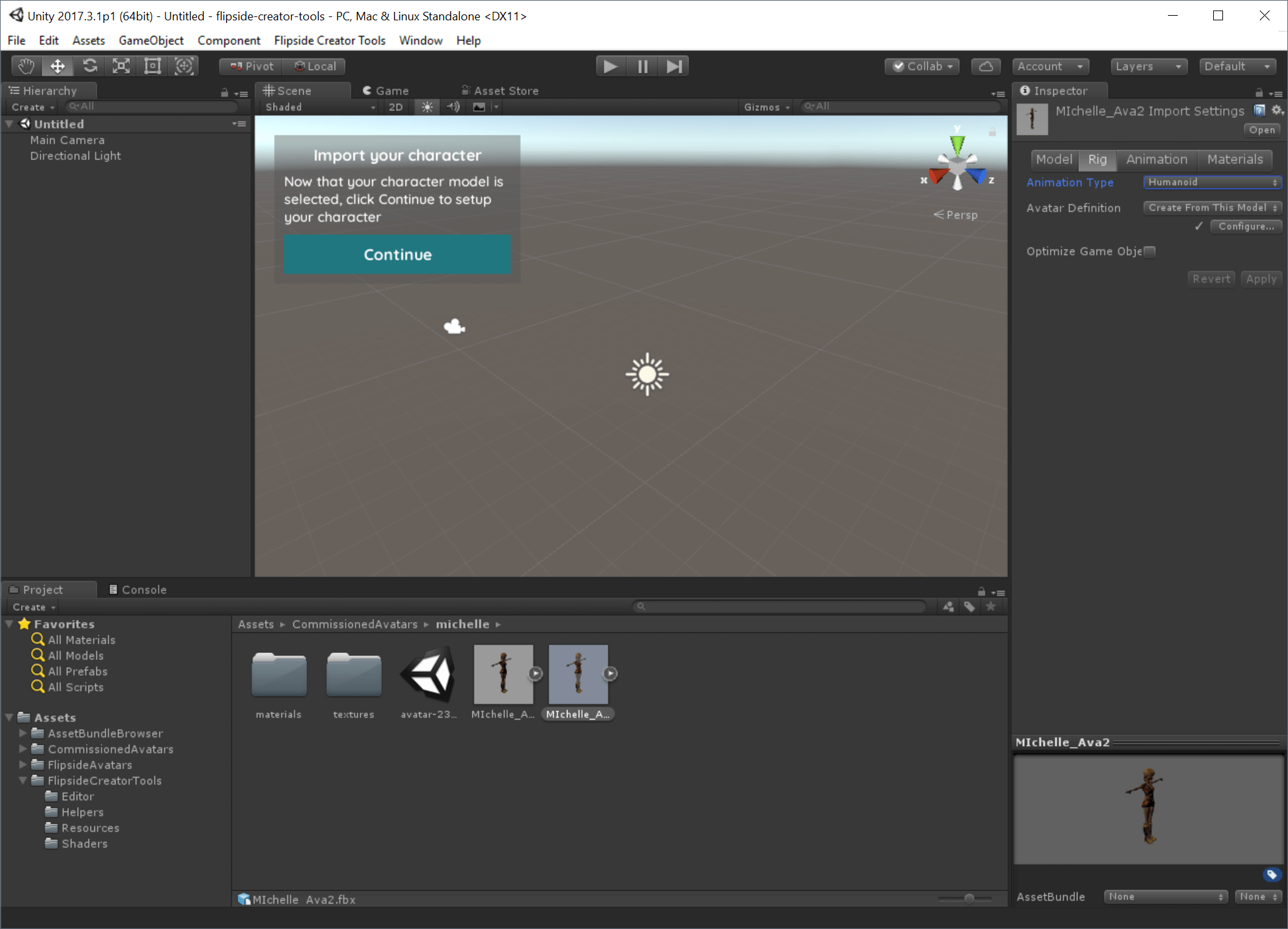Toggle scene lighting sun icon
Screen dimensions: 1288x929
coord(427,107)
